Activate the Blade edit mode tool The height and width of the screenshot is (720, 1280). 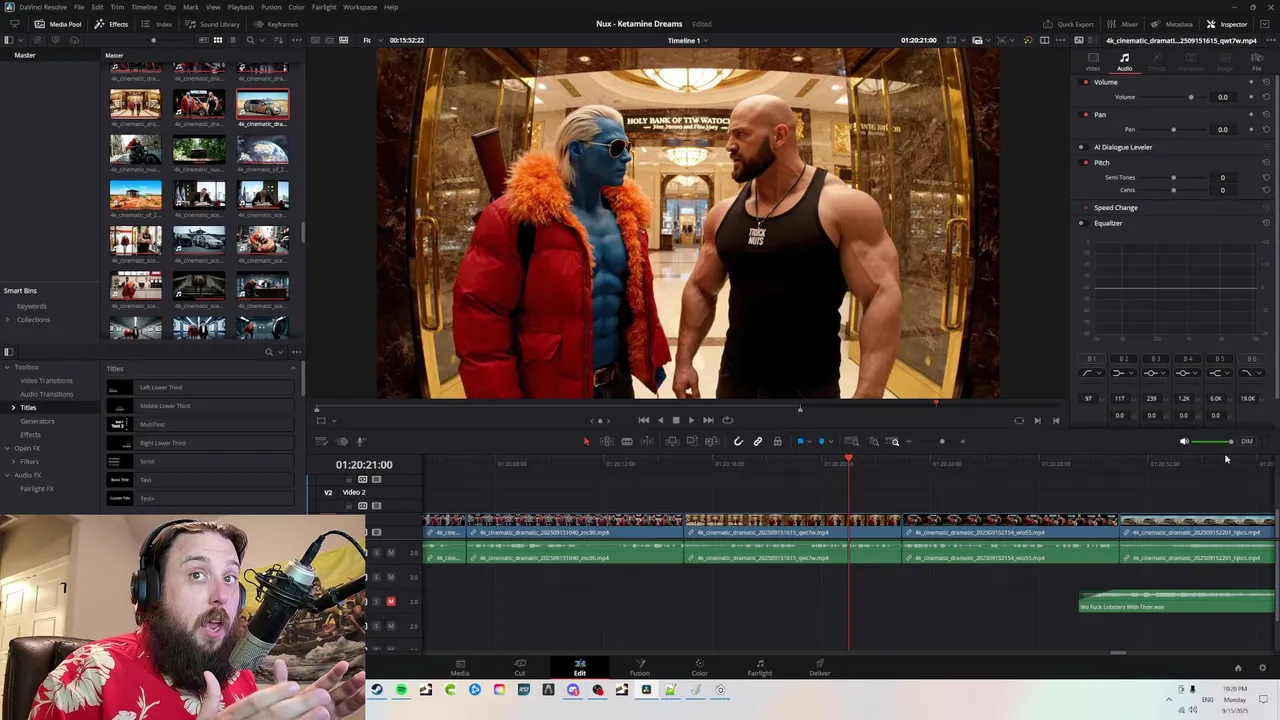(627, 441)
